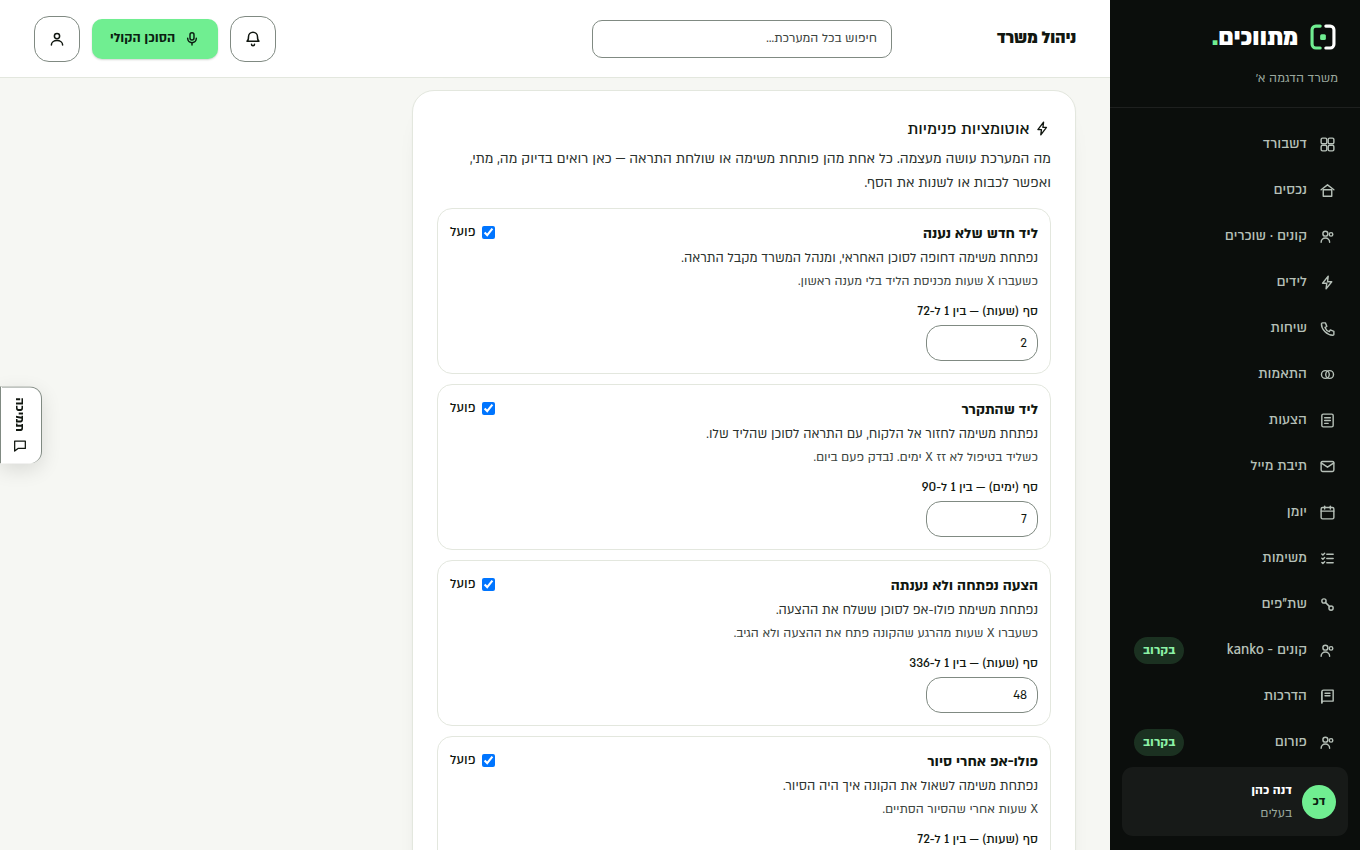Toggle the ליד שהתקרר active checkbox
Viewport: 1360px width, 850px height.
(x=488, y=408)
